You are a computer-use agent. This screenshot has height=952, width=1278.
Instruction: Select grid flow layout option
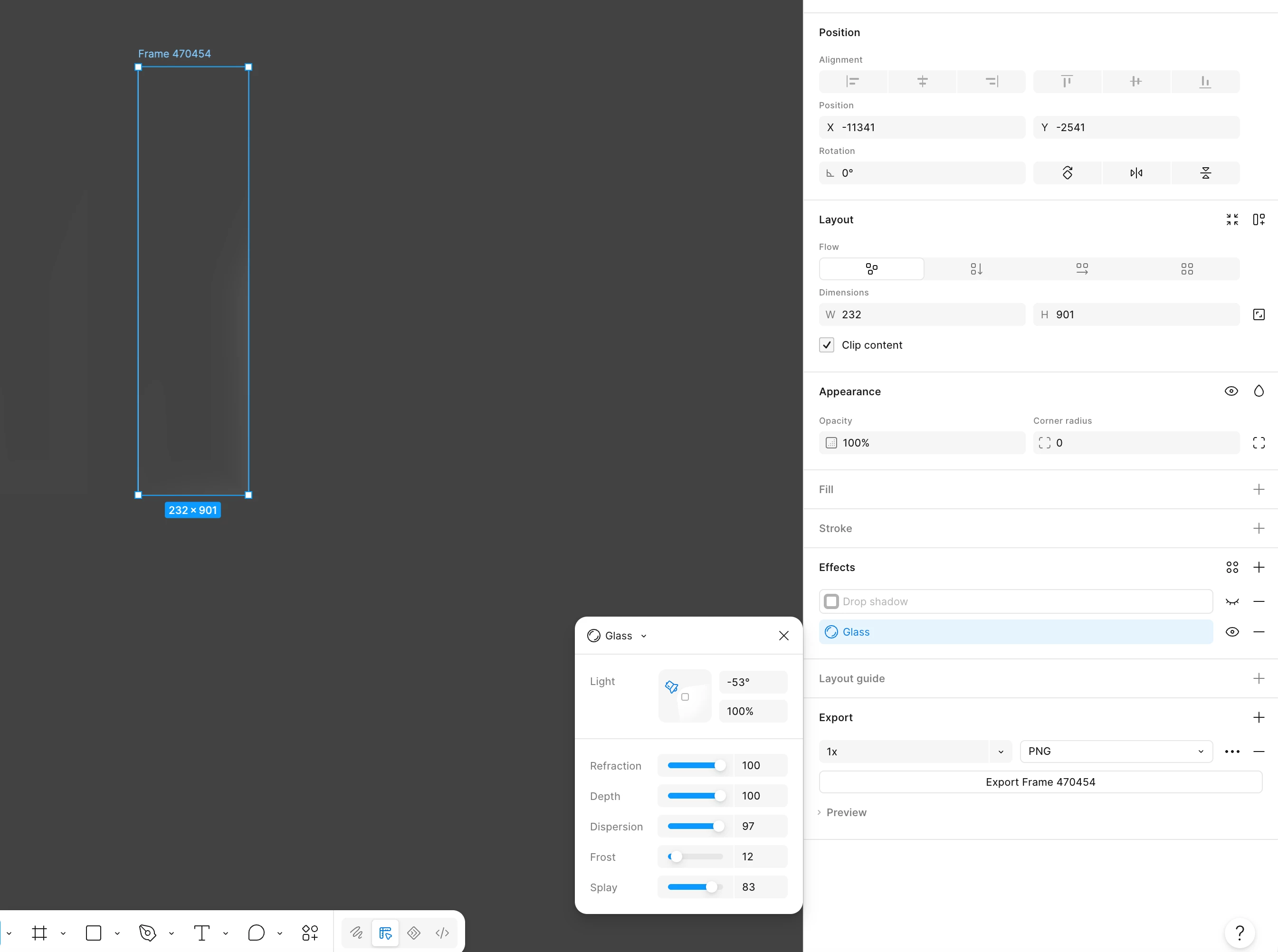[1187, 269]
